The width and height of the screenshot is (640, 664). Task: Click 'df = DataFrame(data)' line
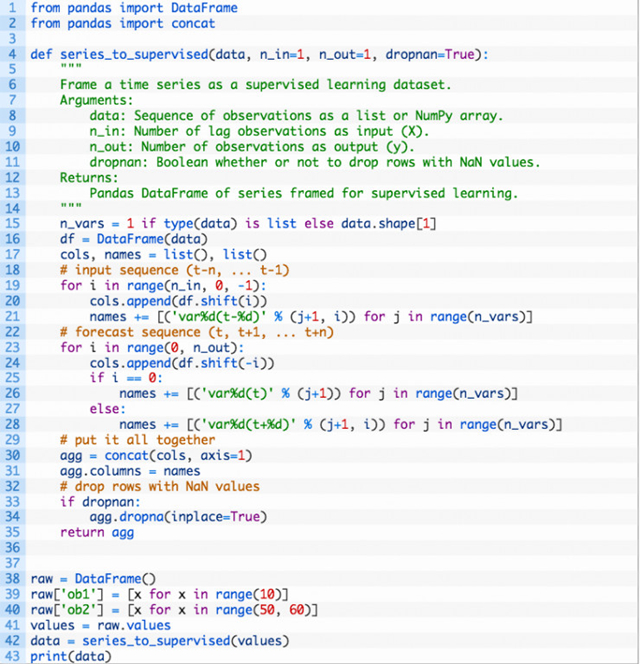point(134,239)
